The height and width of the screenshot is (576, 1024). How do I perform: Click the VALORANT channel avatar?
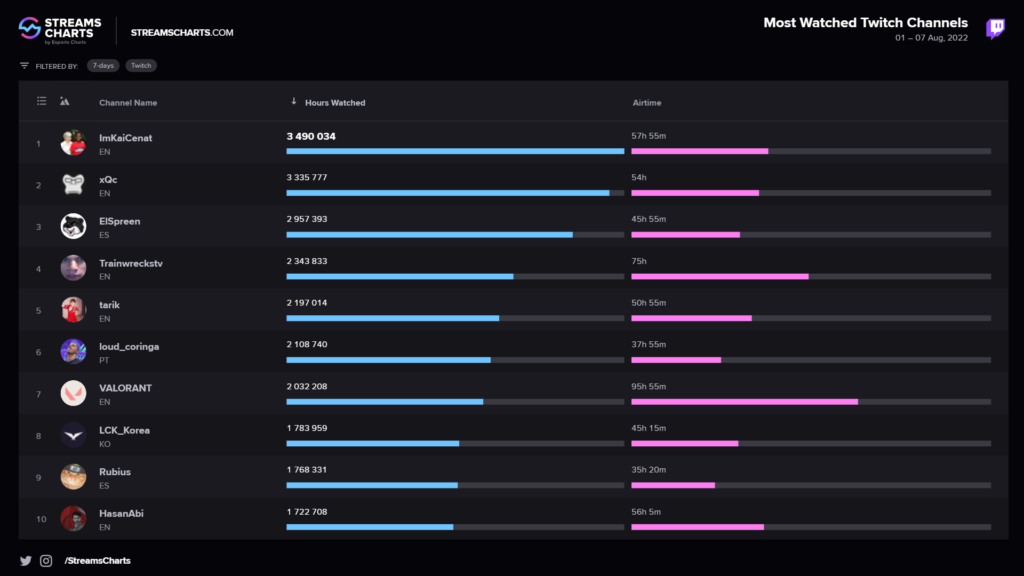point(73,393)
